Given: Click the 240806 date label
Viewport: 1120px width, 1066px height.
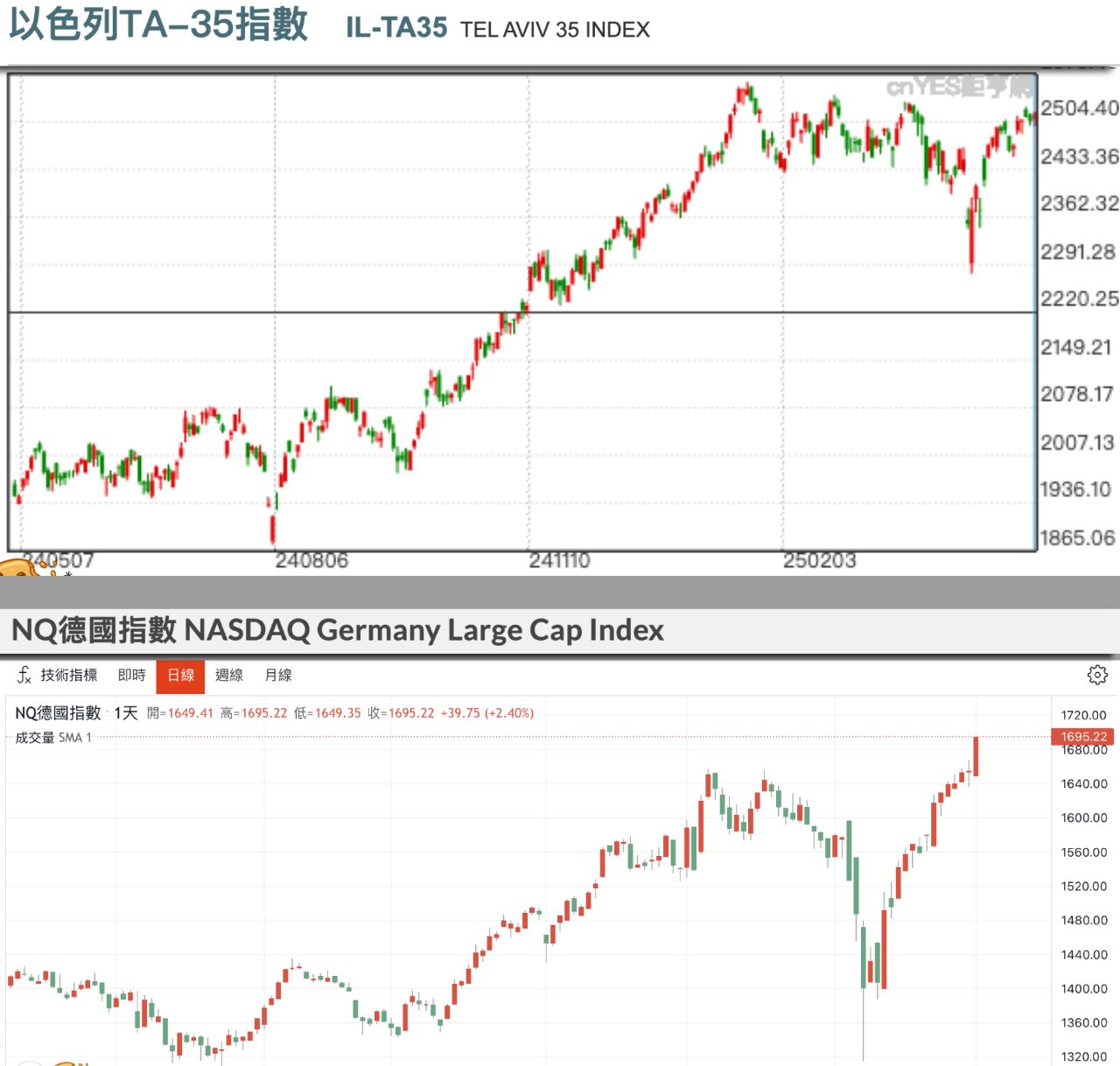Looking at the screenshot, I should point(311,561).
